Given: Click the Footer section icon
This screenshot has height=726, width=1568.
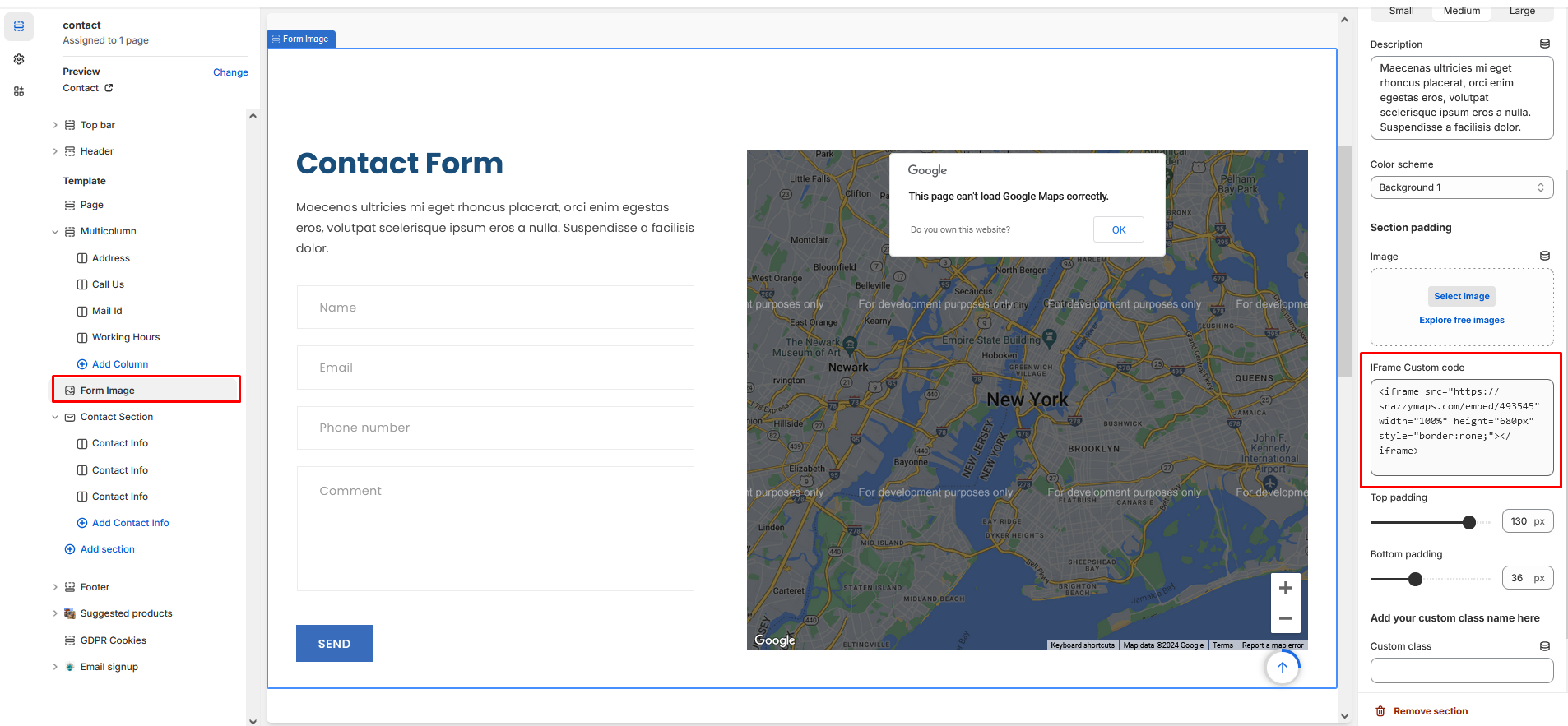Looking at the screenshot, I should 70,587.
